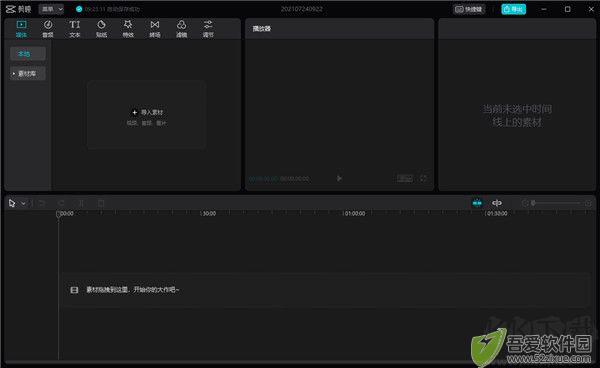
Task: Click the timeline zoom-out icon
Action: coord(525,203)
